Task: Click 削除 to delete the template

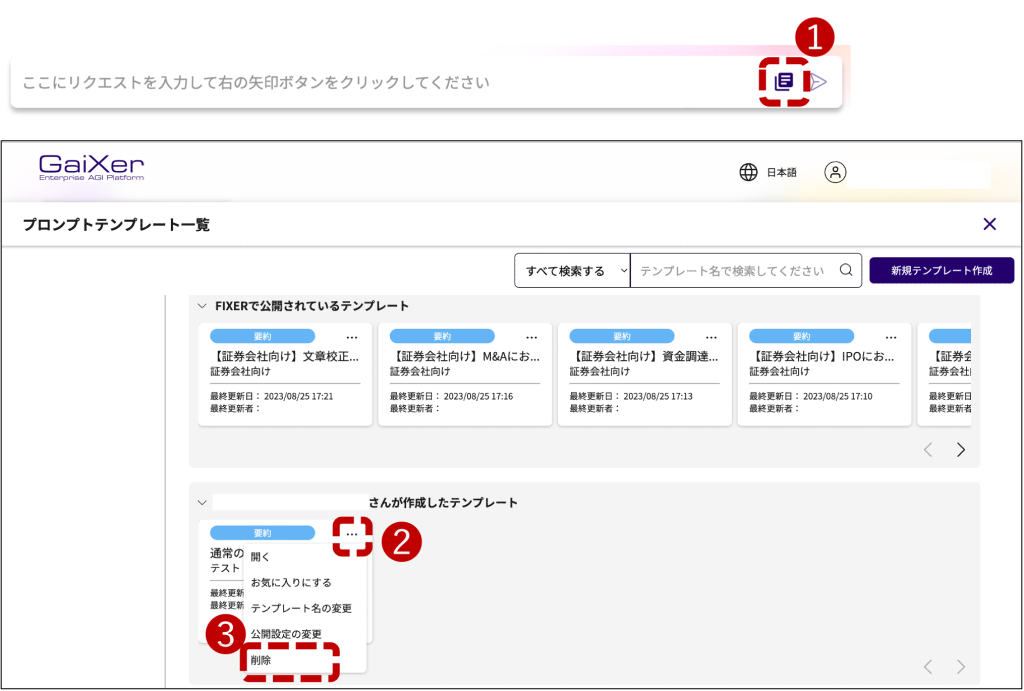Action: coord(261,660)
